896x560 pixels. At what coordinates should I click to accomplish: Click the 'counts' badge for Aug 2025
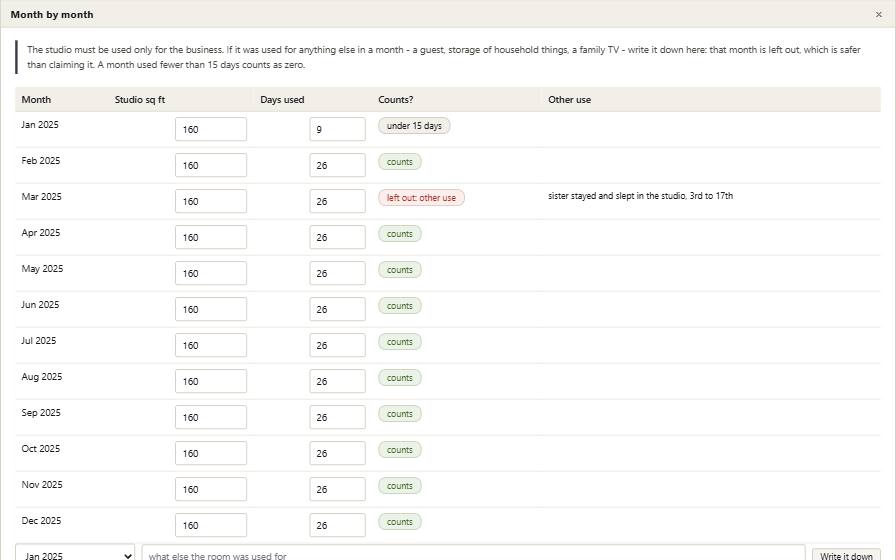pos(399,378)
